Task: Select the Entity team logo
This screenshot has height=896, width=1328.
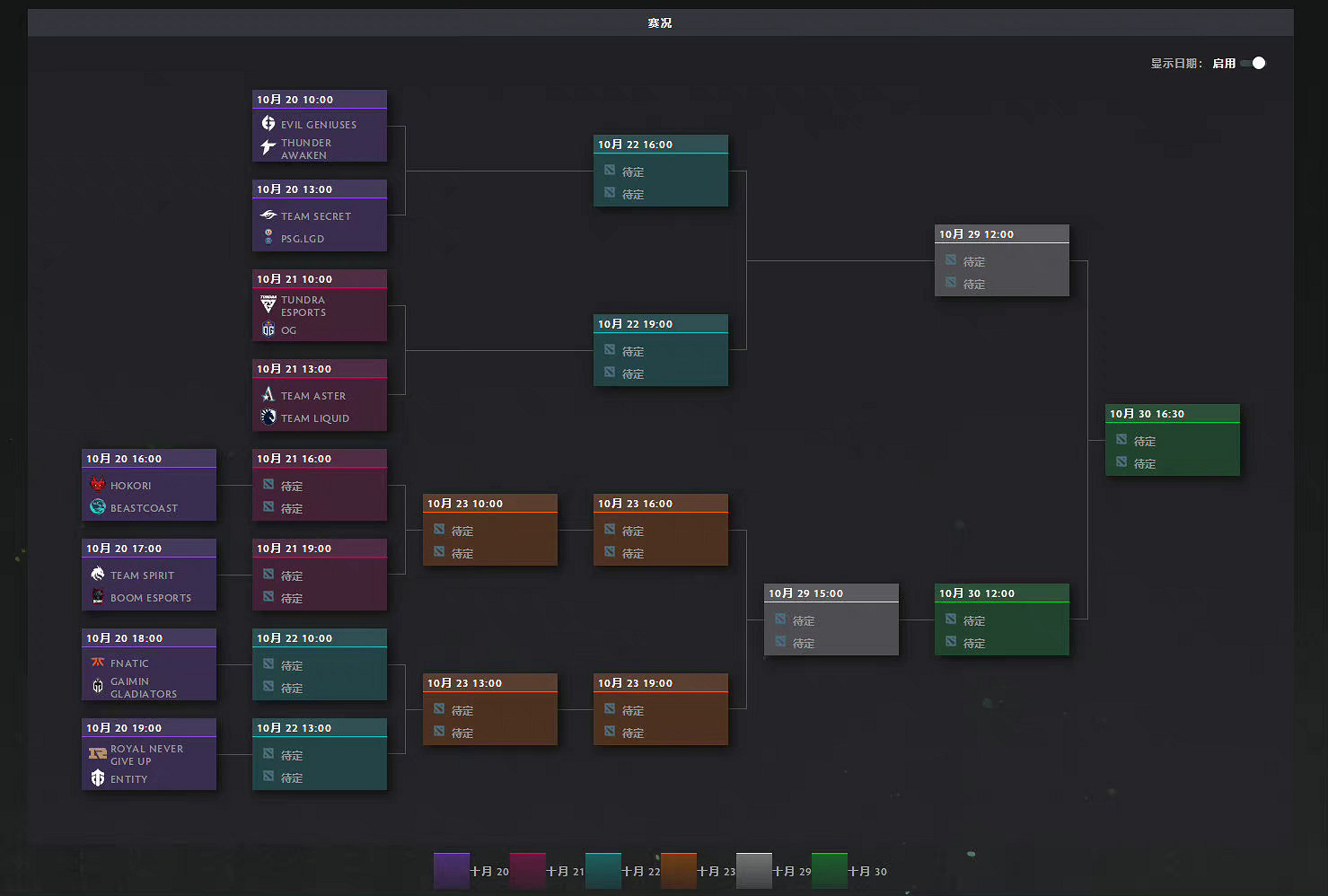Action: click(98, 778)
